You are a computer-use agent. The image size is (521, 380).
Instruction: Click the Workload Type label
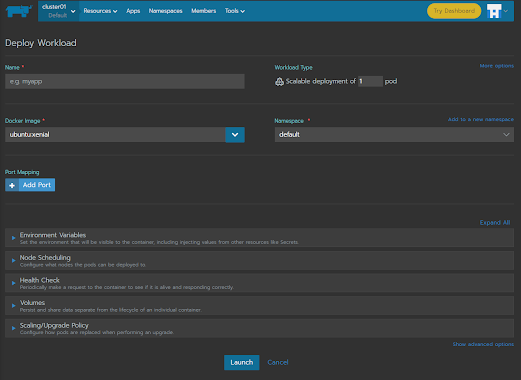(294, 67)
